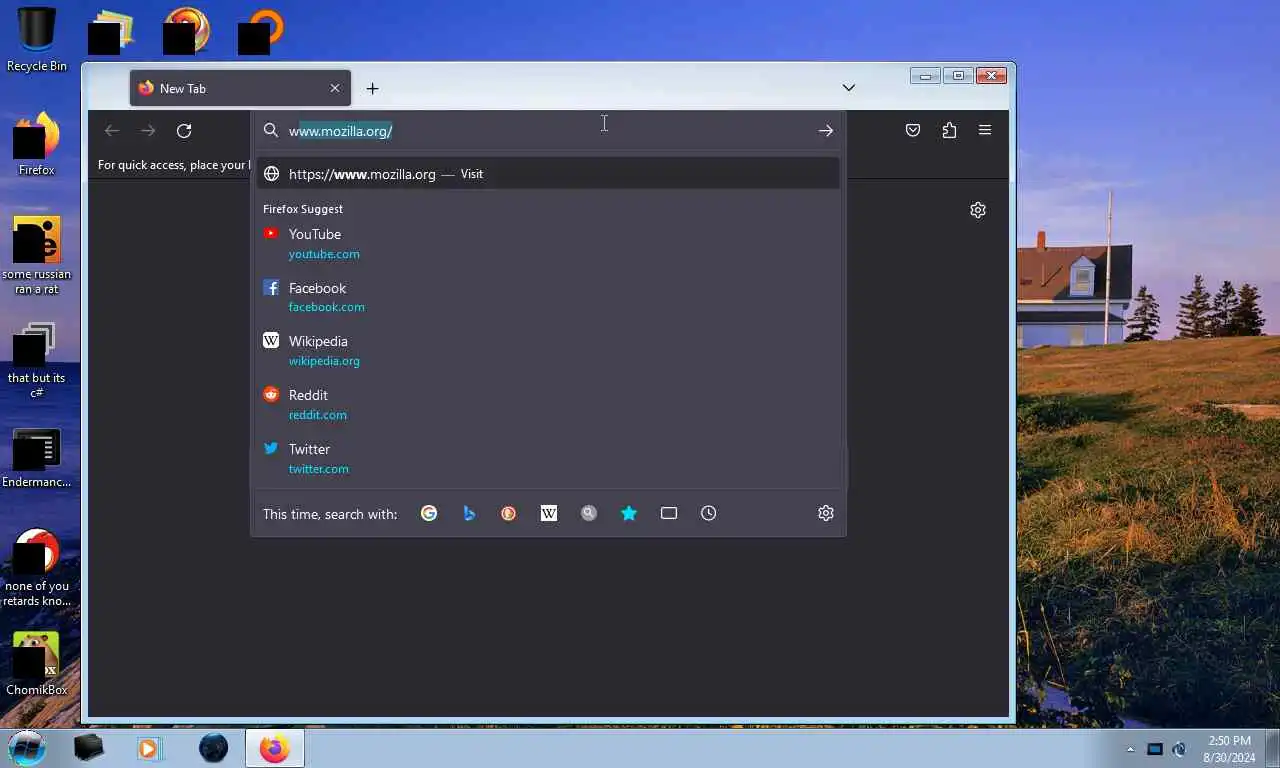This screenshot has width=1280, height=768.
Task: Visit the https://www.mozilla.org suggestion
Action: click(548, 174)
